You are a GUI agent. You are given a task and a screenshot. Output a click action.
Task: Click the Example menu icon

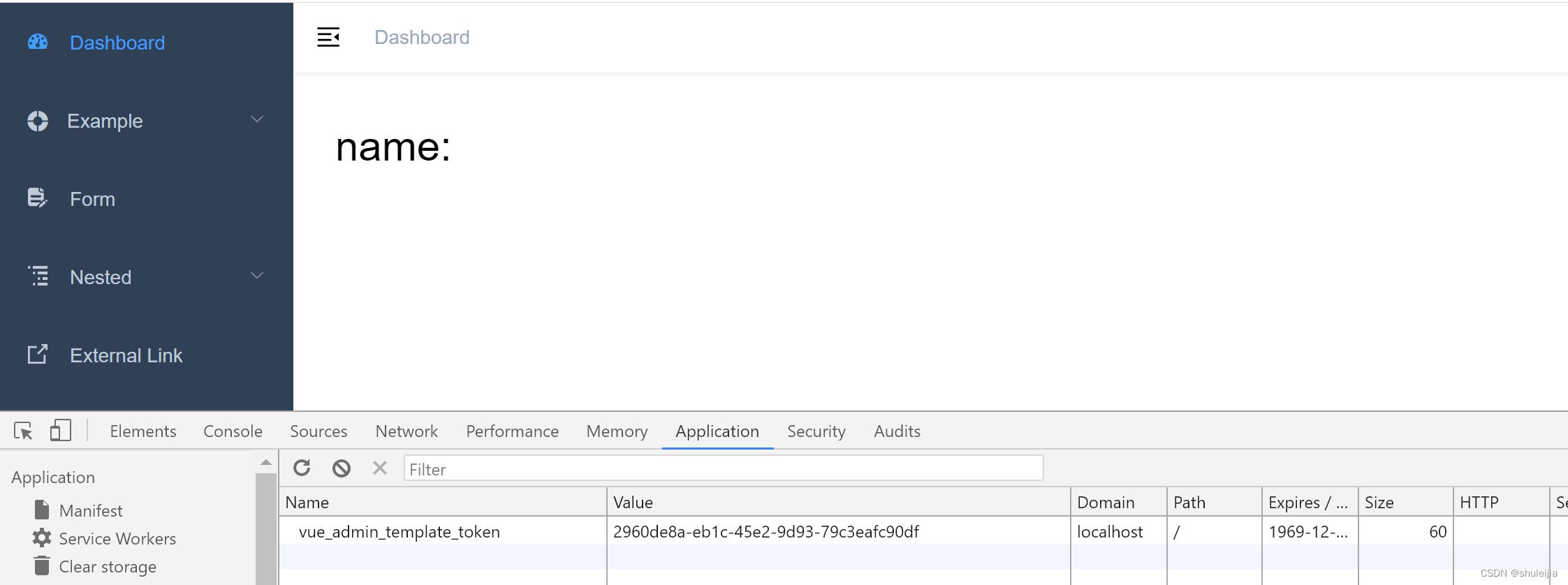click(x=38, y=121)
